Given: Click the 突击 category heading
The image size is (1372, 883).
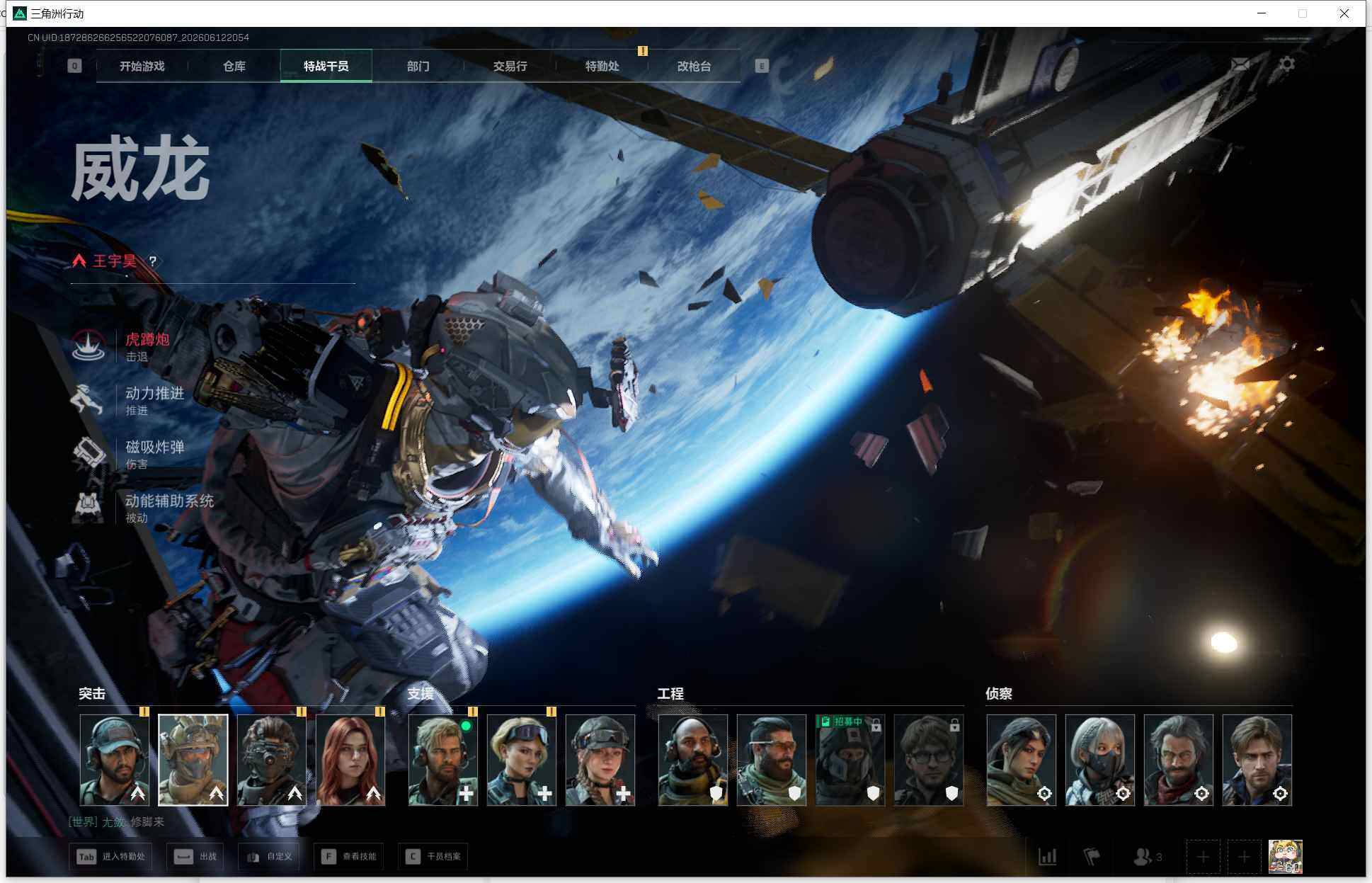Looking at the screenshot, I should tap(92, 694).
